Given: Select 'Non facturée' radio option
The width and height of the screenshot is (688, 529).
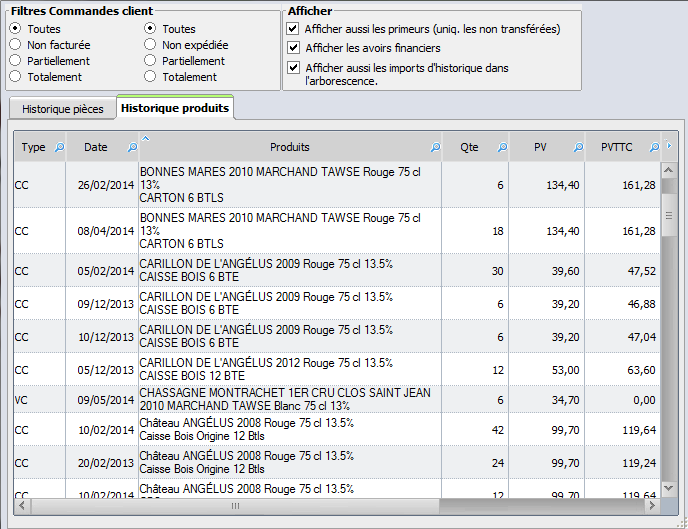Looking at the screenshot, I should click(15, 44).
